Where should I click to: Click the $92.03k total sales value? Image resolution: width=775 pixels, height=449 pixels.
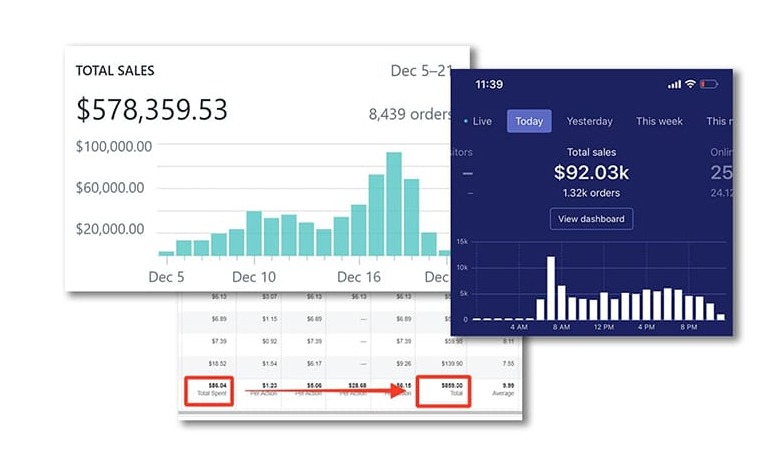[x=591, y=172]
